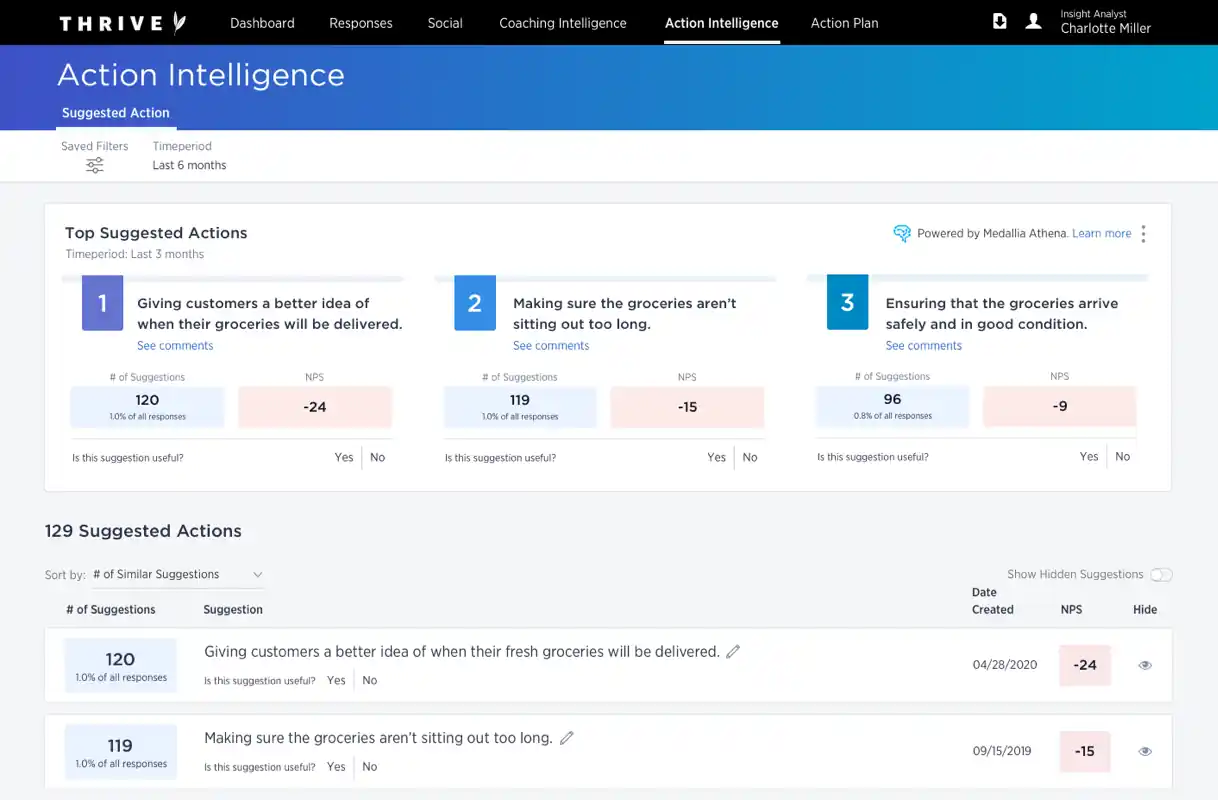Screen dimensions: 1218x800
Task: Click pencil icon beside 'sitting out too long' suggestion
Action: 567,738
